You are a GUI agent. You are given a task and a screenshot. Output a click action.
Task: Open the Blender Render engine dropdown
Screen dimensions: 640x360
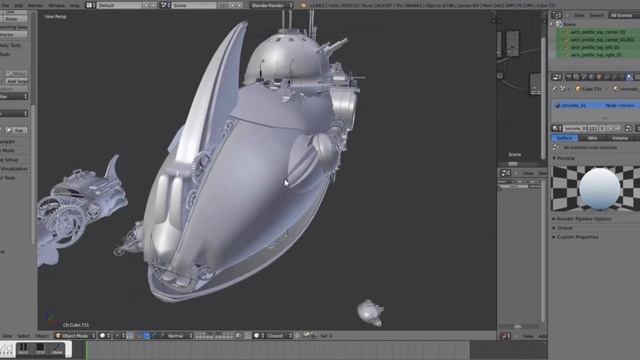(x=271, y=6)
